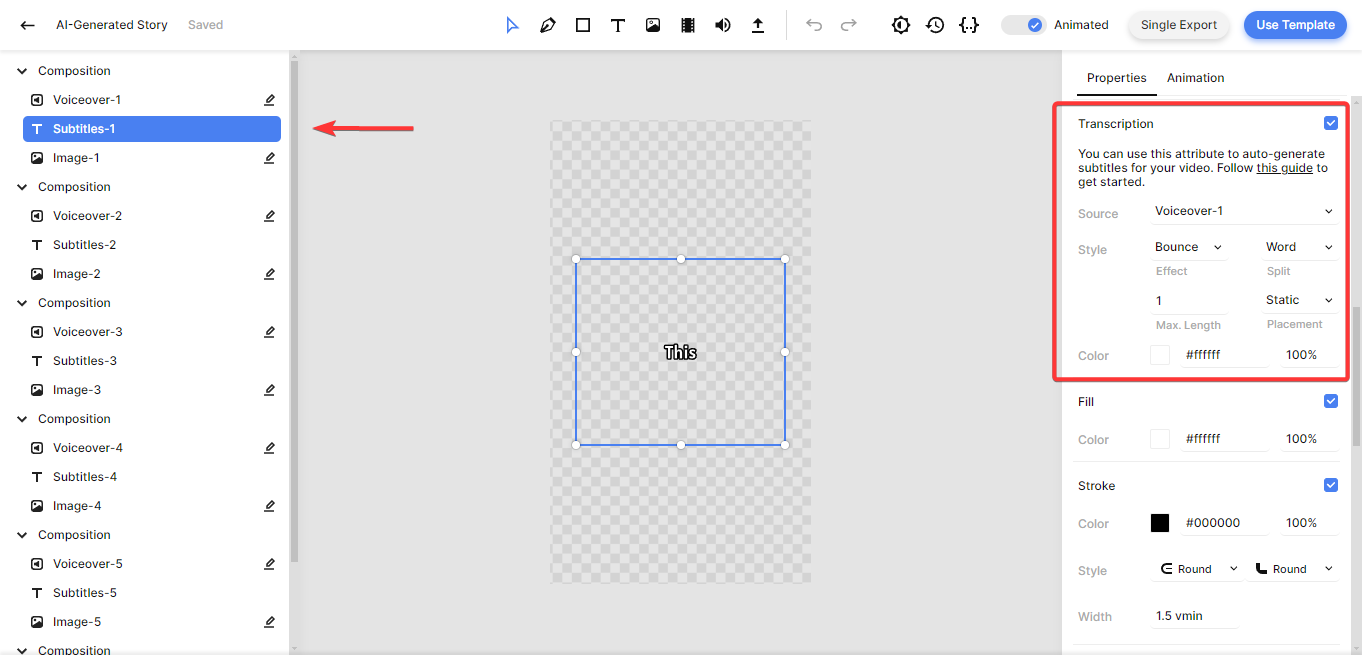This screenshot has height=655, width=1362.
Task: Open the Source dropdown showing Voiceover-1
Action: [x=1243, y=211]
